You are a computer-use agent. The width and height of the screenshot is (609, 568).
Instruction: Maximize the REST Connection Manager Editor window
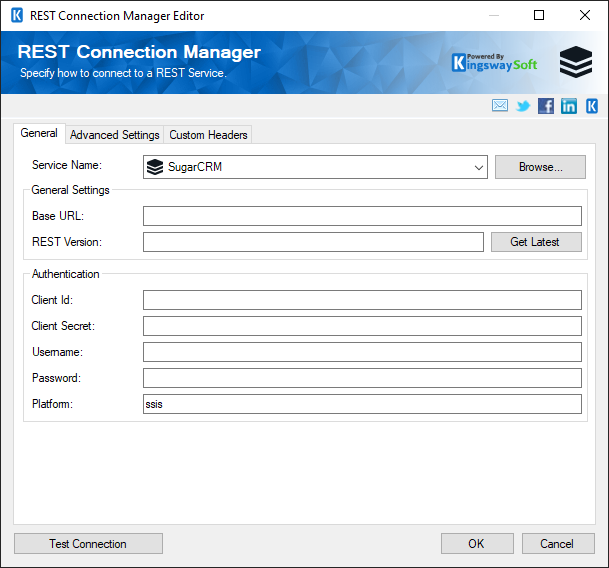point(539,15)
